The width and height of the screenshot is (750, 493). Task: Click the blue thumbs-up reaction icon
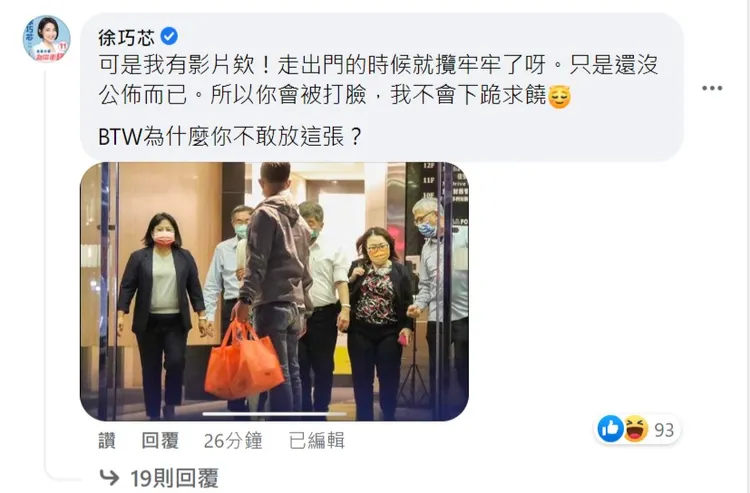click(x=610, y=429)
